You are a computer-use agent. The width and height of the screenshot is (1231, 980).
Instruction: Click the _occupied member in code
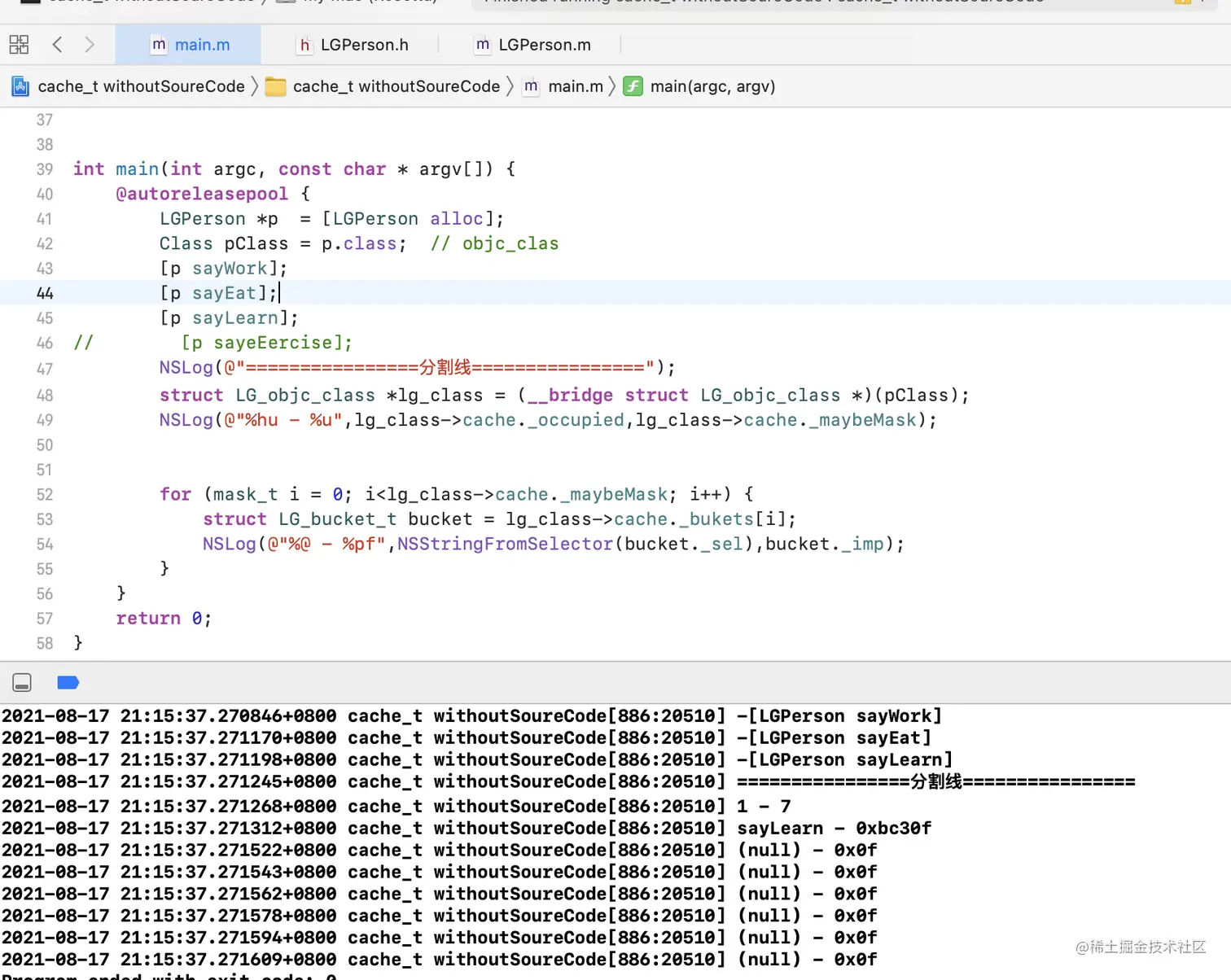pos(576,420)
